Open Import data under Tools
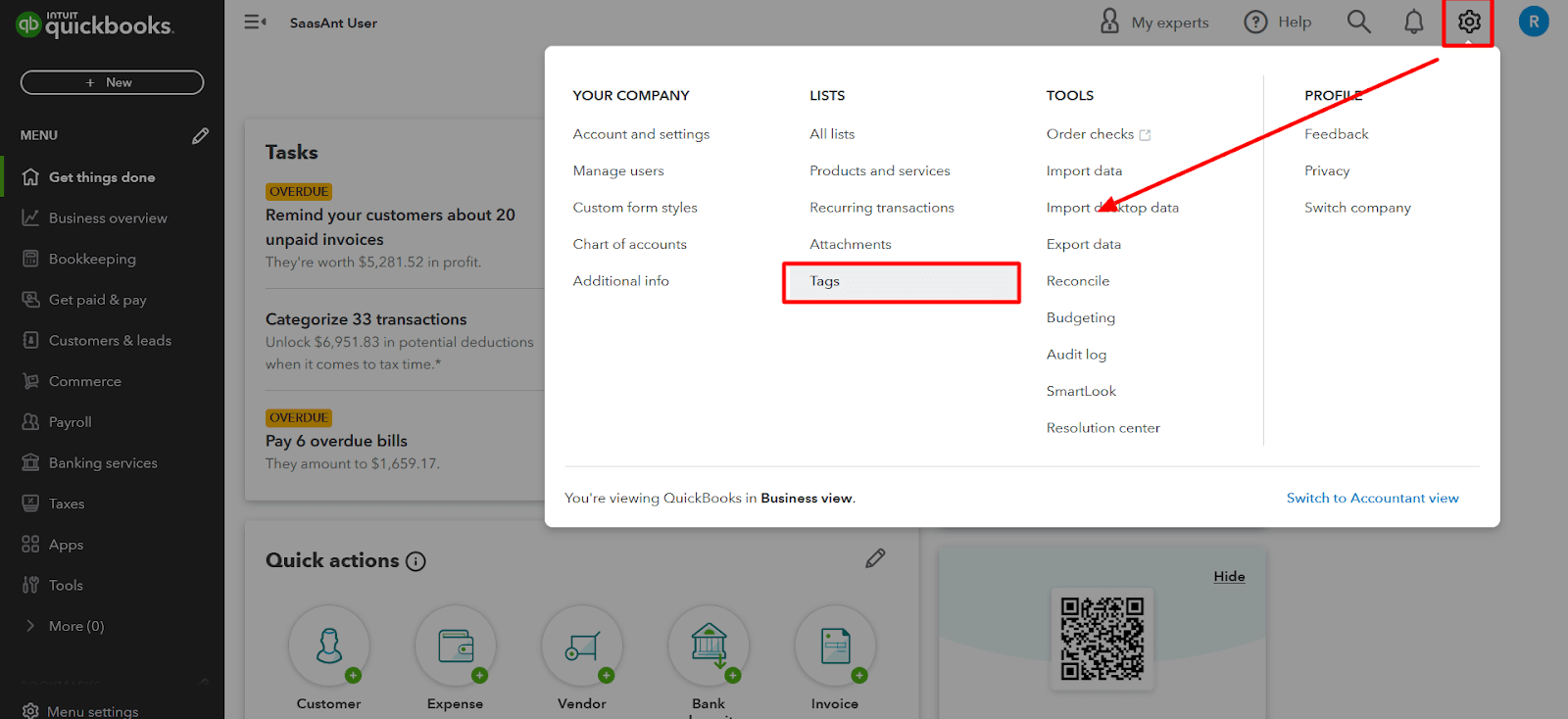Image resolution: width=1568 pixels, height=719 pixels. pos(1084,170)
